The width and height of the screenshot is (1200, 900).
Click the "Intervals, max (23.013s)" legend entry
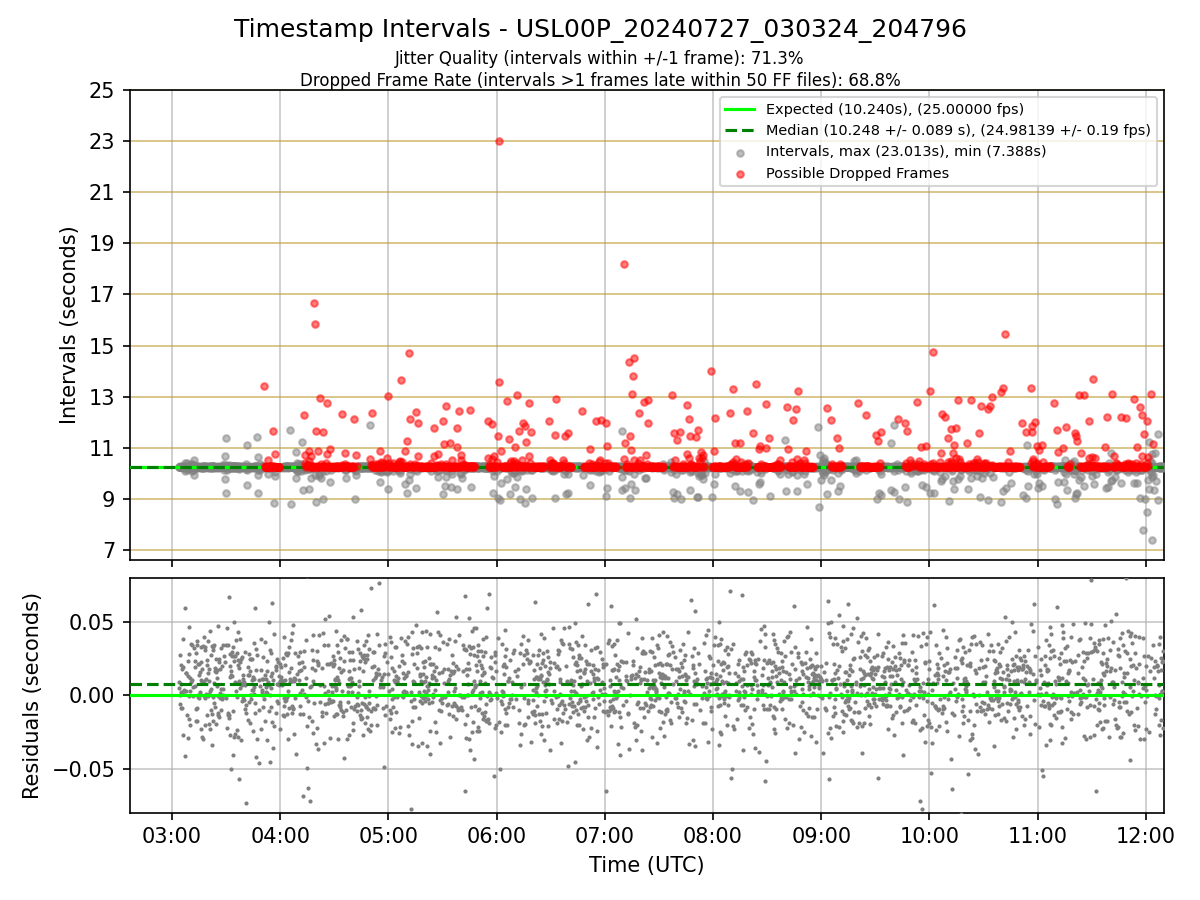coord(906,152)
